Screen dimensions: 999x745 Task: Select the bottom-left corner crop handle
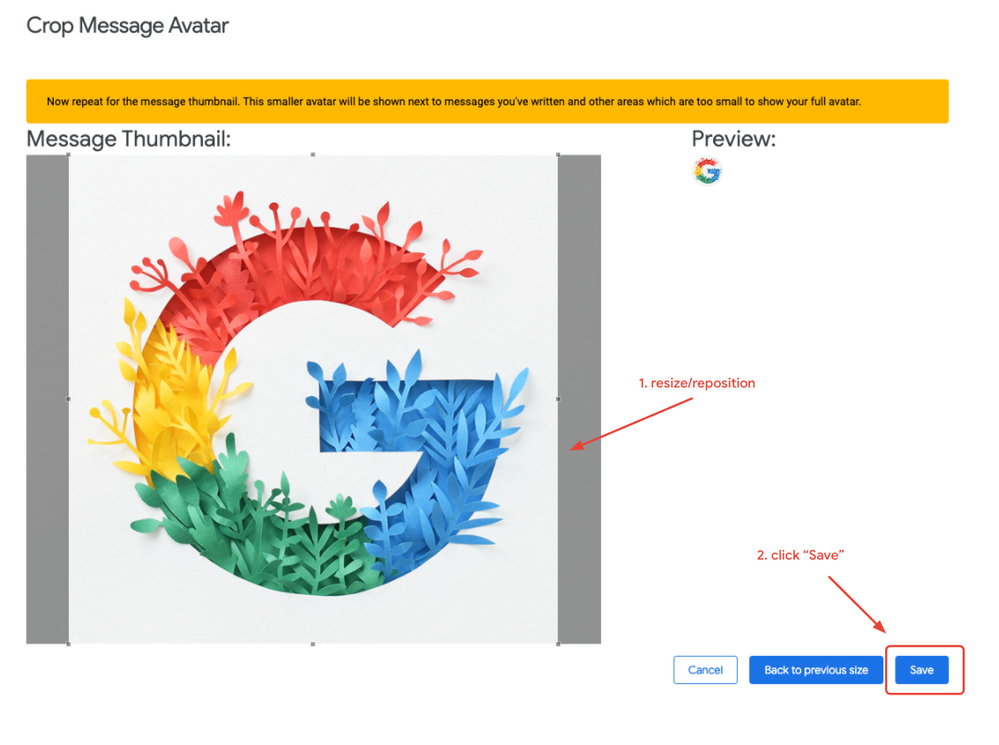[68, 644]
